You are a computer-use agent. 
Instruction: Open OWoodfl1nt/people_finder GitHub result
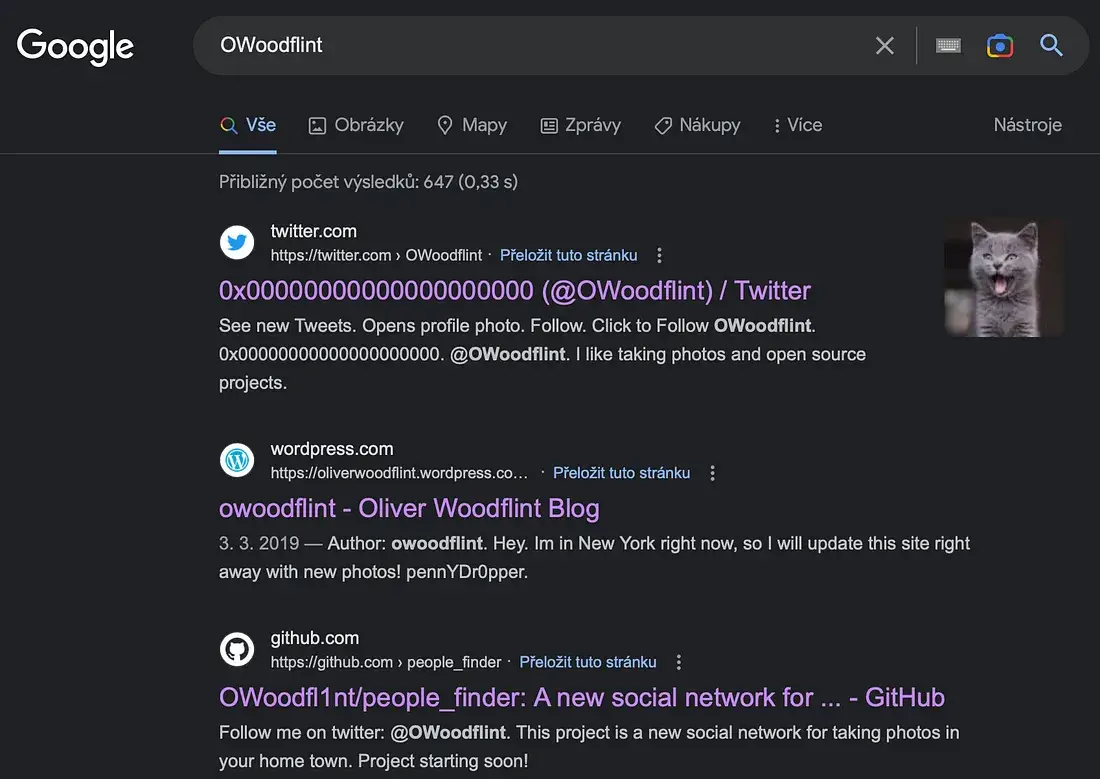[582, 698]
